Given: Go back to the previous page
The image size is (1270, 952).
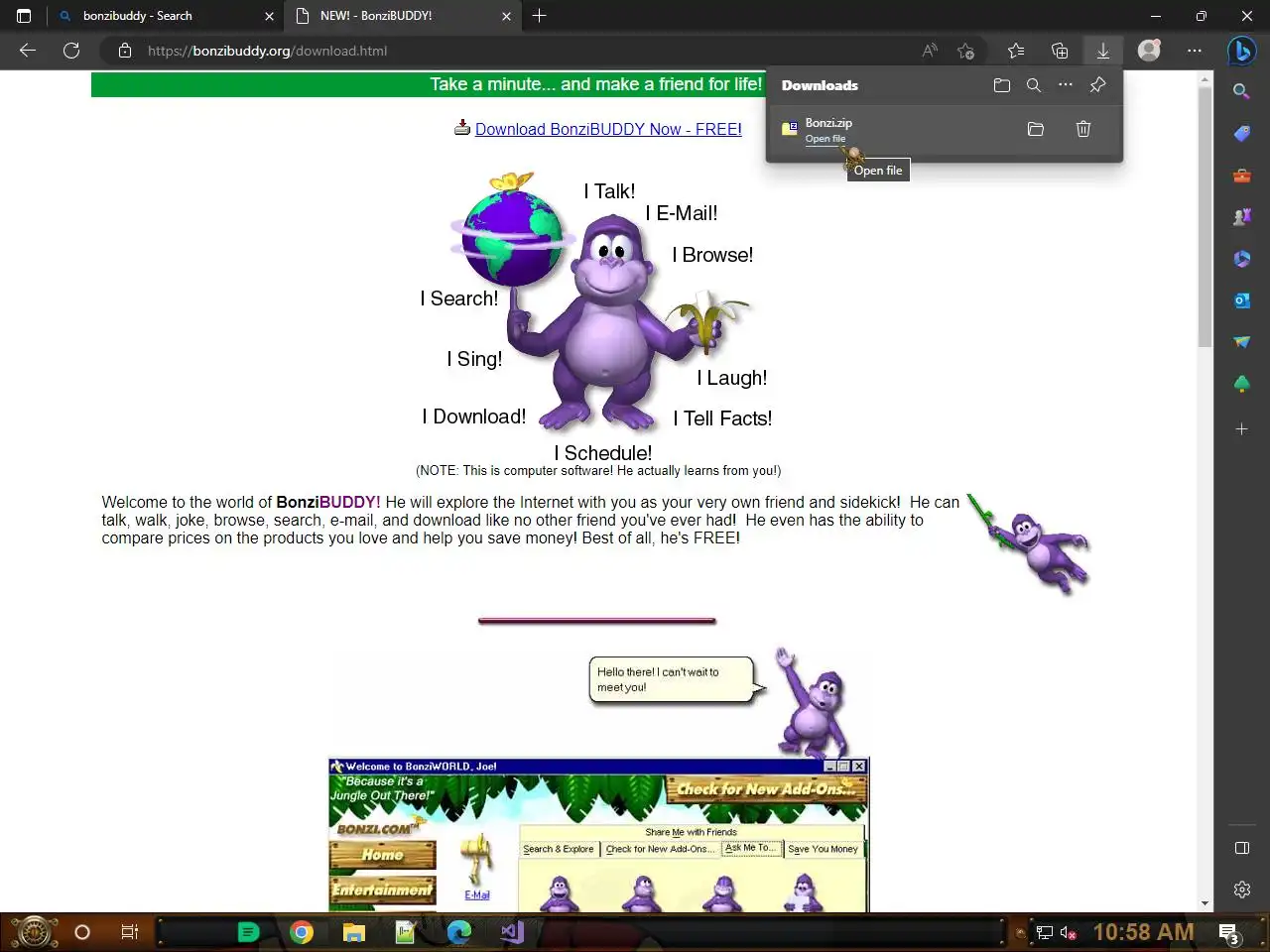Looking at the screenshot, I should pos(28,51).
